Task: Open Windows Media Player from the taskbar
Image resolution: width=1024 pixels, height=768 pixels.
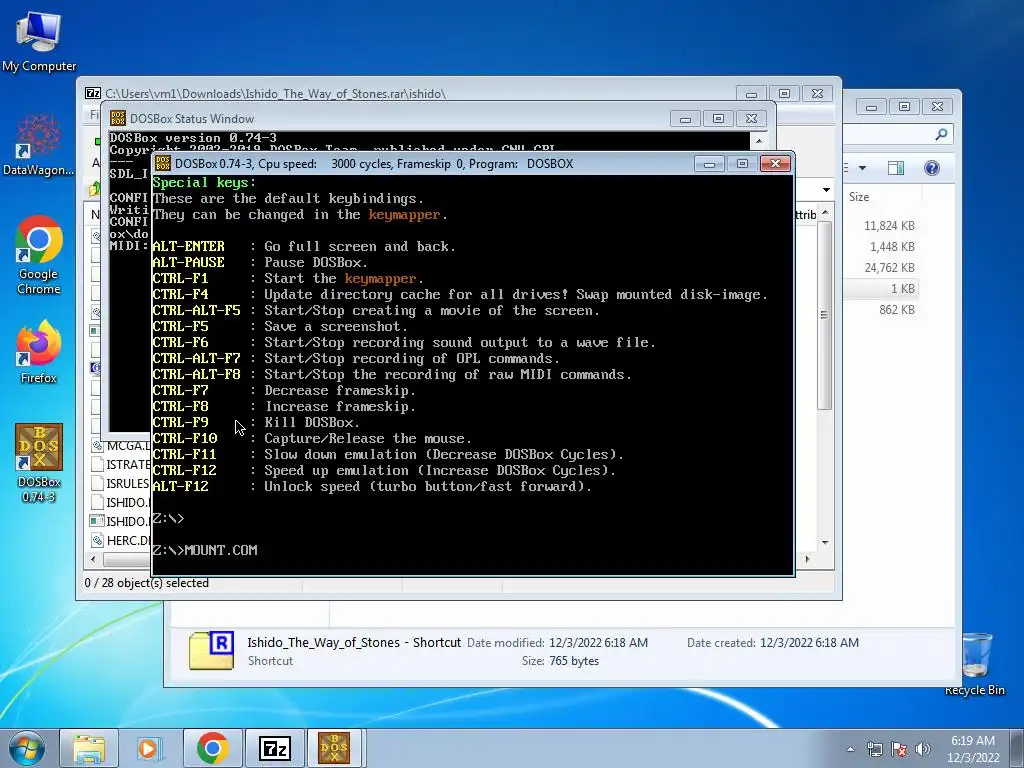Action: pyautogui.click(x=150, y=748)
